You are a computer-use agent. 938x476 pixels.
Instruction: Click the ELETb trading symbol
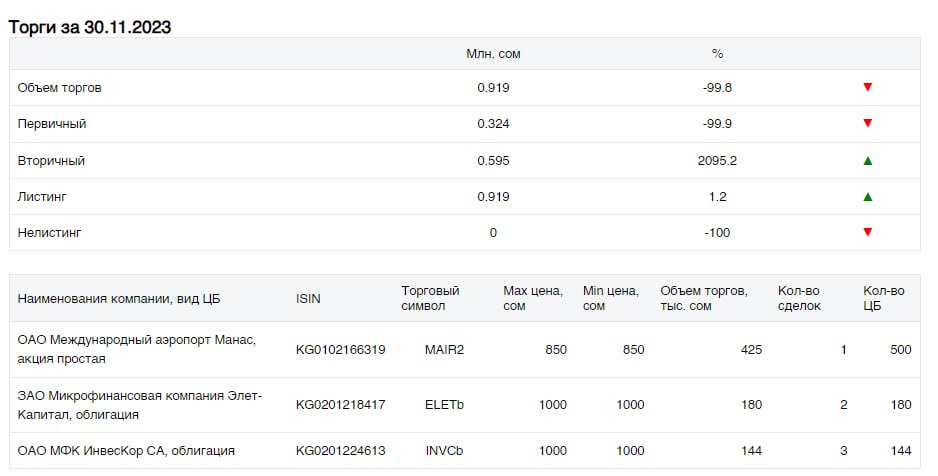pyautogui.click(x=444, y=405)
